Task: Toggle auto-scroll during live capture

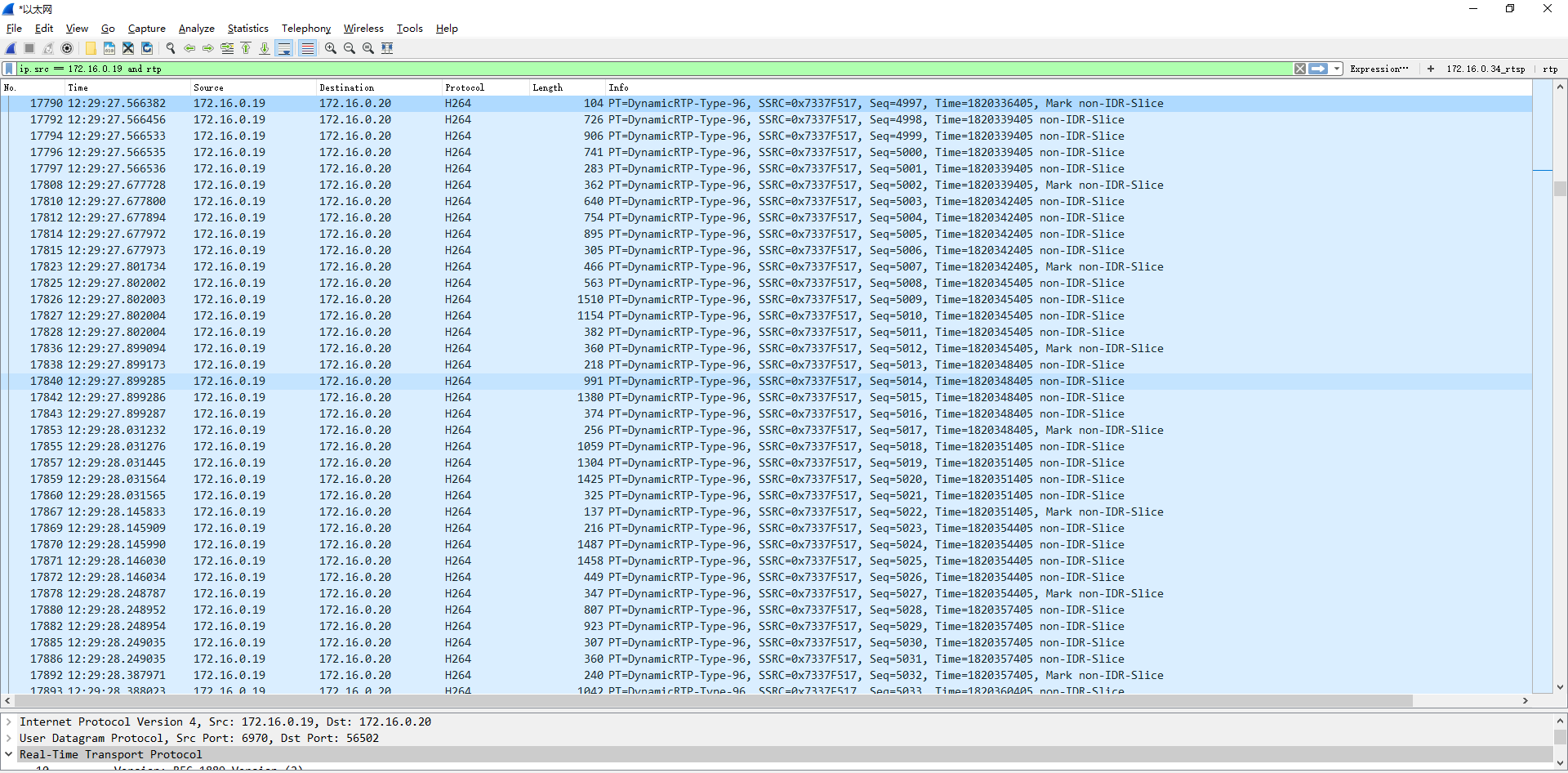Action: [x=284, y=48]
